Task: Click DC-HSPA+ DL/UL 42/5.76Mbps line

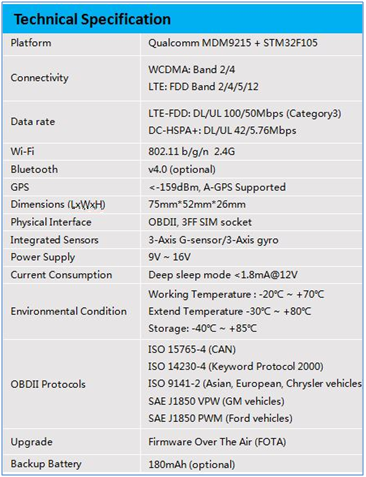Action: (x=222, y=130)
